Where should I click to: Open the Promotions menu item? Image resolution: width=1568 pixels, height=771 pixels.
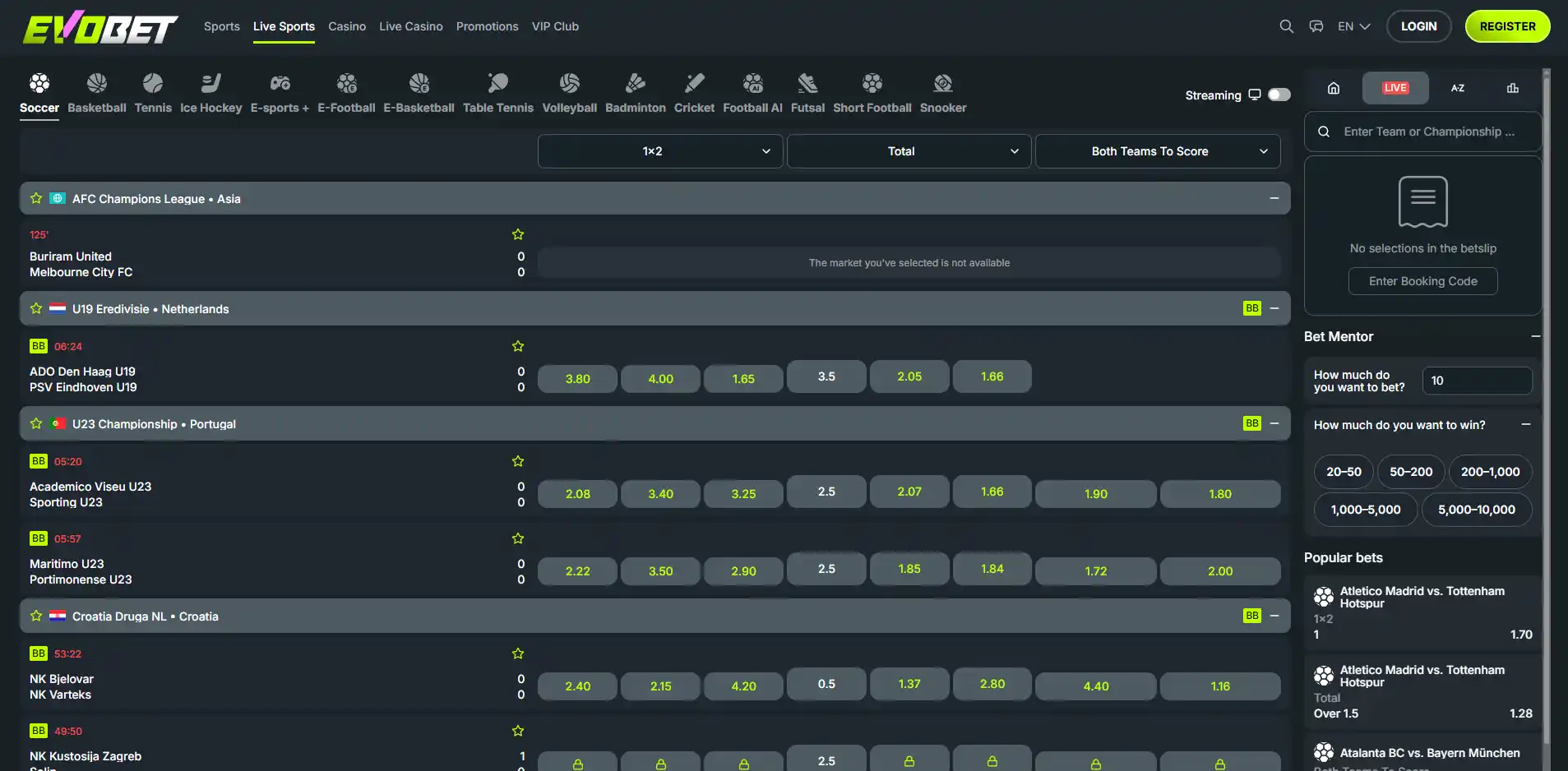(488, 26)
